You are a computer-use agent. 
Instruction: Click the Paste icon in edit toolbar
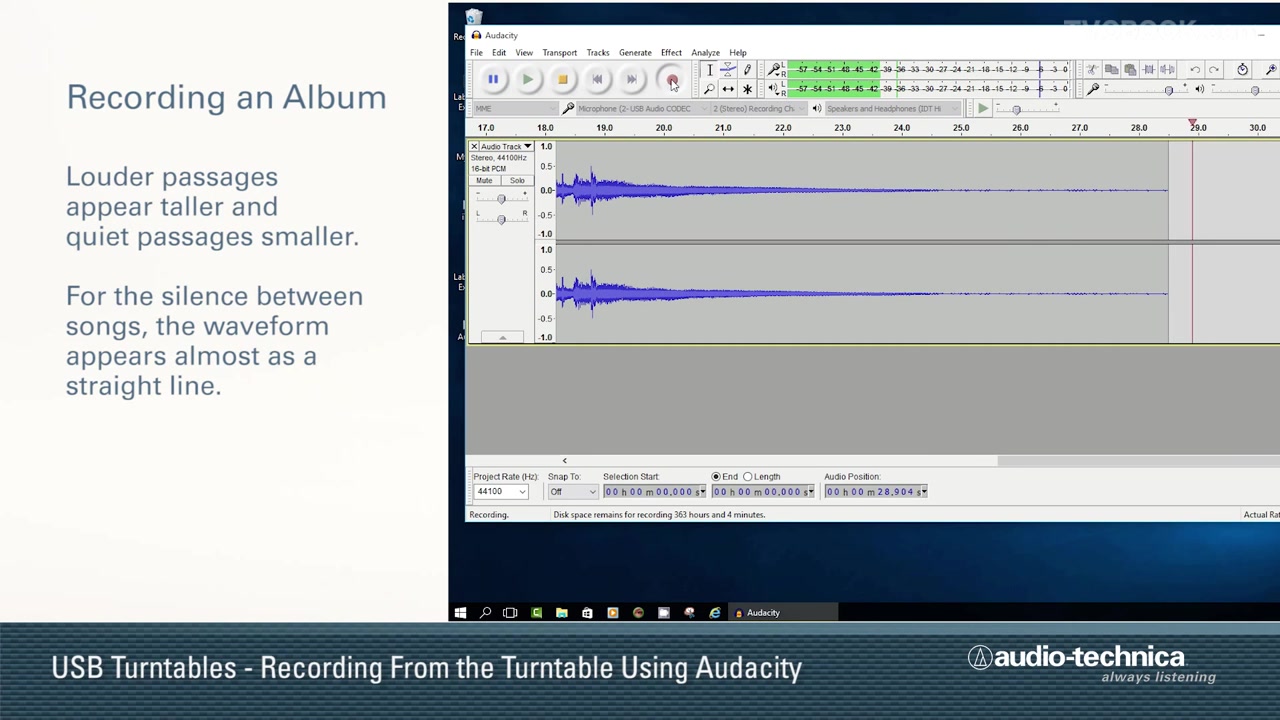[x=1130, y=70]
